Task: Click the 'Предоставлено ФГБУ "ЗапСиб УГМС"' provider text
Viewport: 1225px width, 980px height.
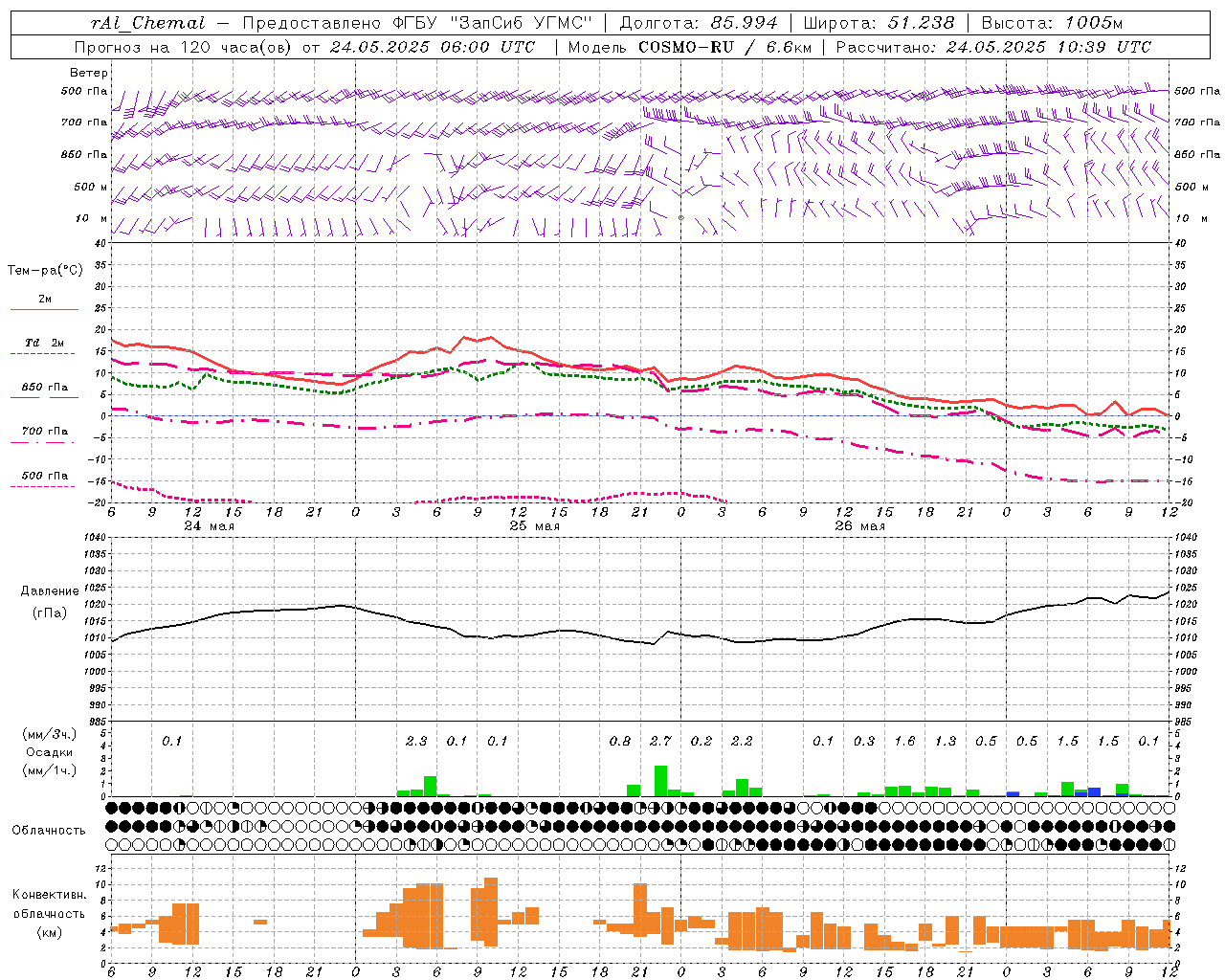Action: [418, 23]
